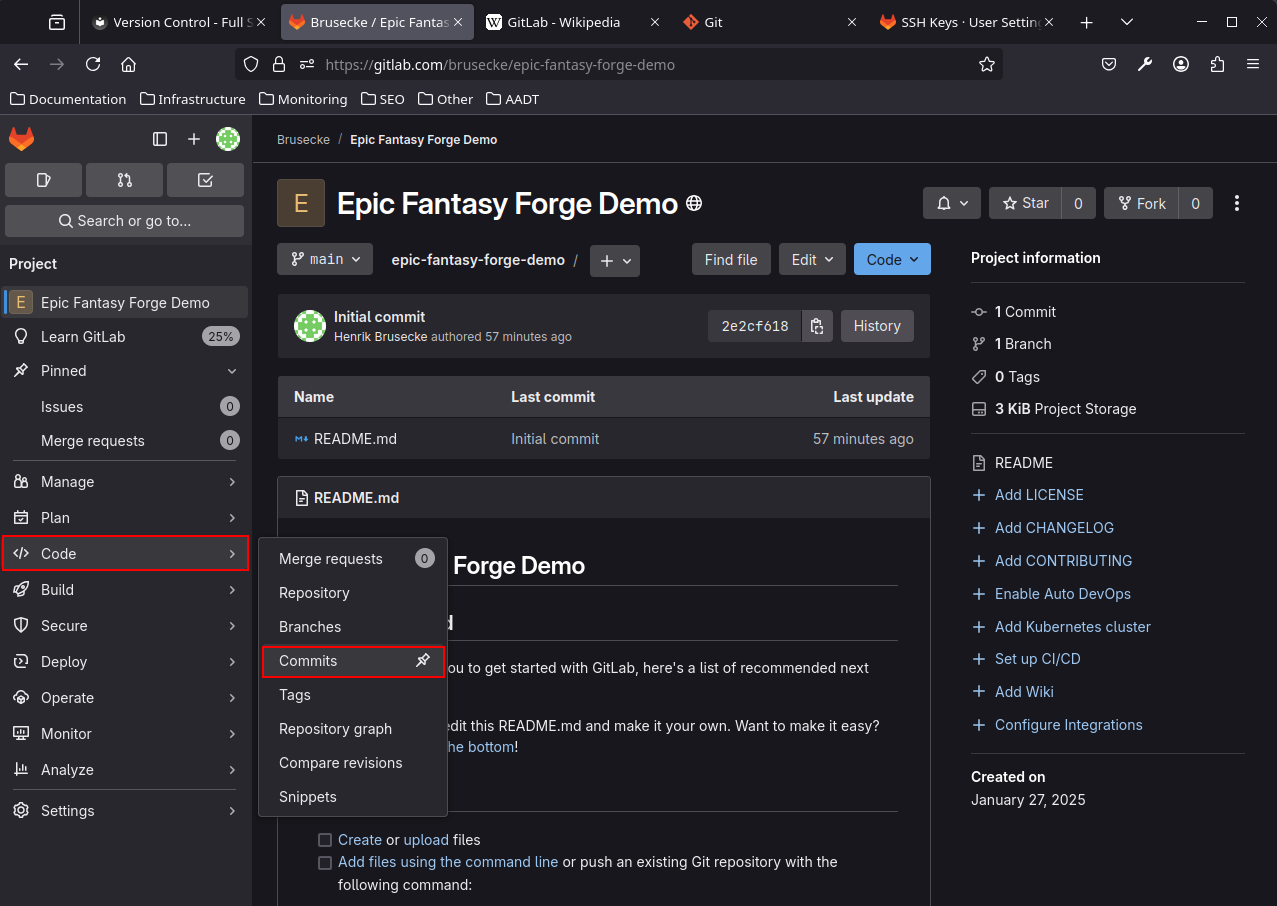Tick the Add files using command line checkbox

pyautogui.click(x=325, y=862)
